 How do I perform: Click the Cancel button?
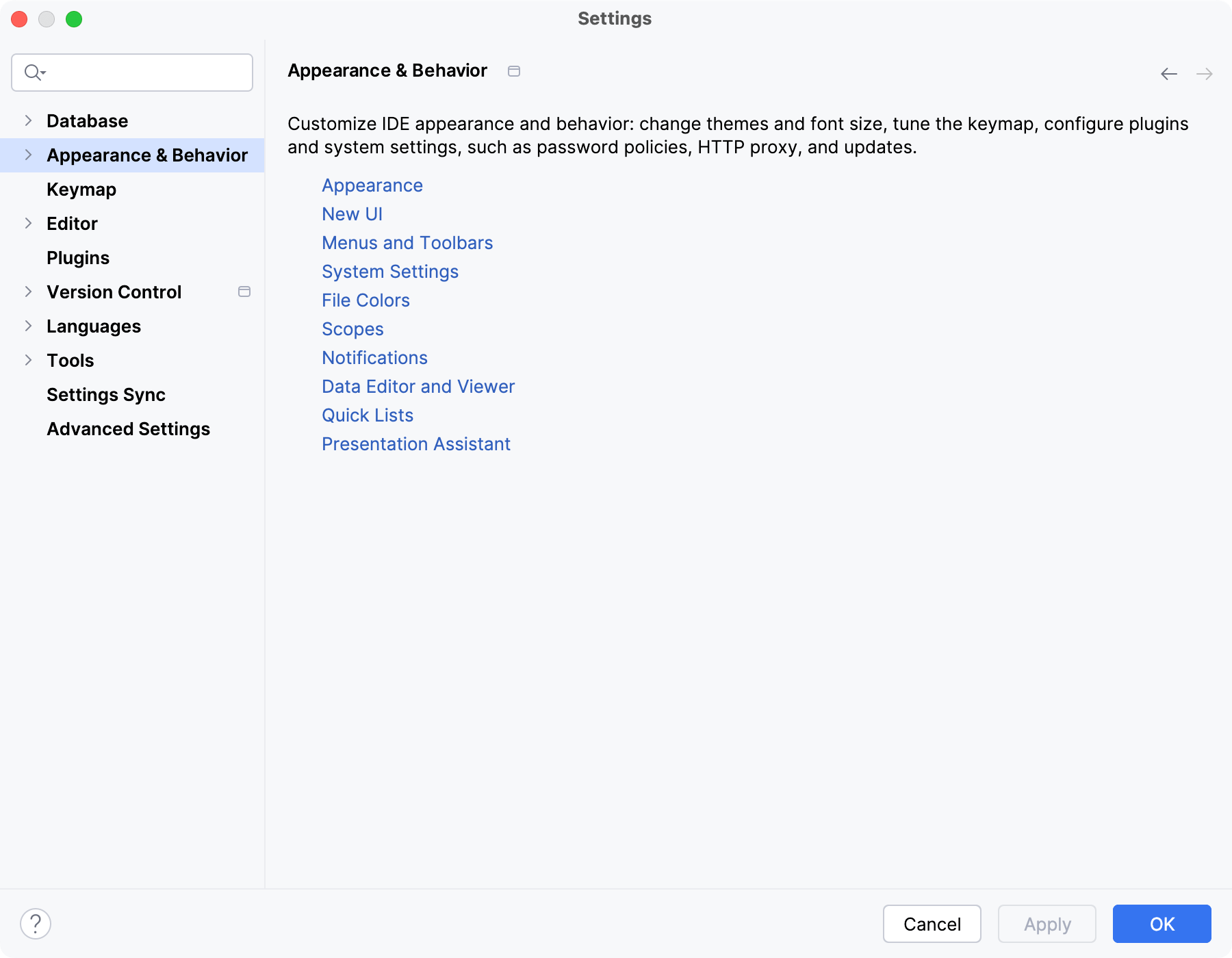coord(932,924)
